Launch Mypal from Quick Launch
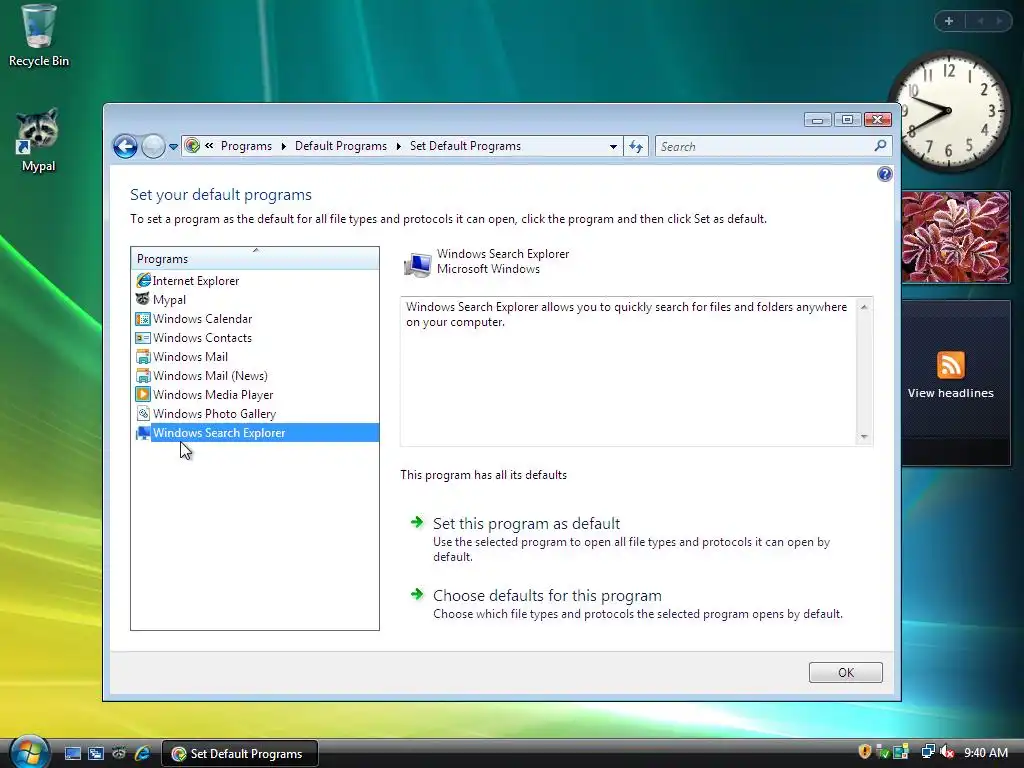This screenshot has width=1024, height=768. (x=119, y=754)
